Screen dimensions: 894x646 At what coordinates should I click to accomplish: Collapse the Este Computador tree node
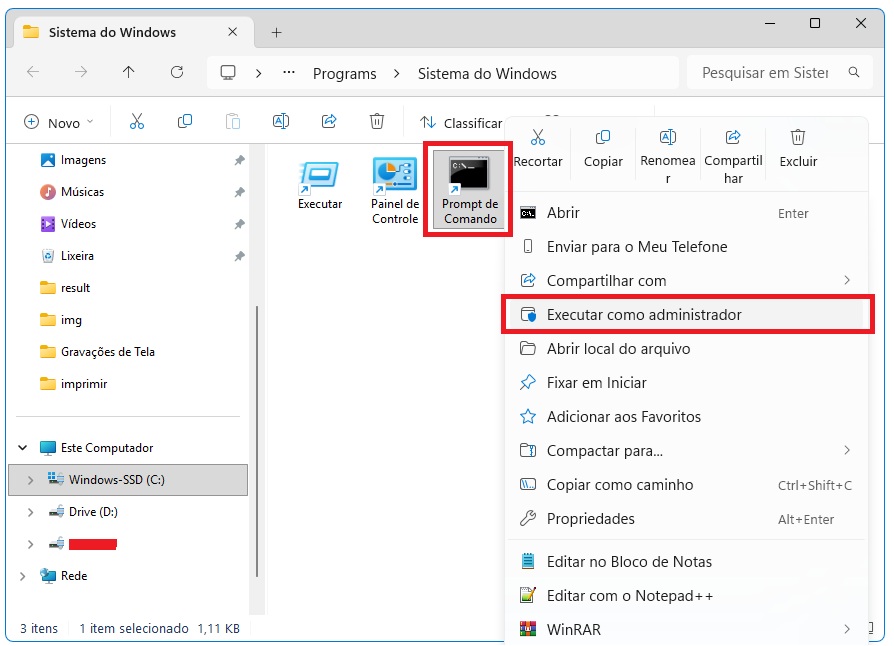click(23, 448)
